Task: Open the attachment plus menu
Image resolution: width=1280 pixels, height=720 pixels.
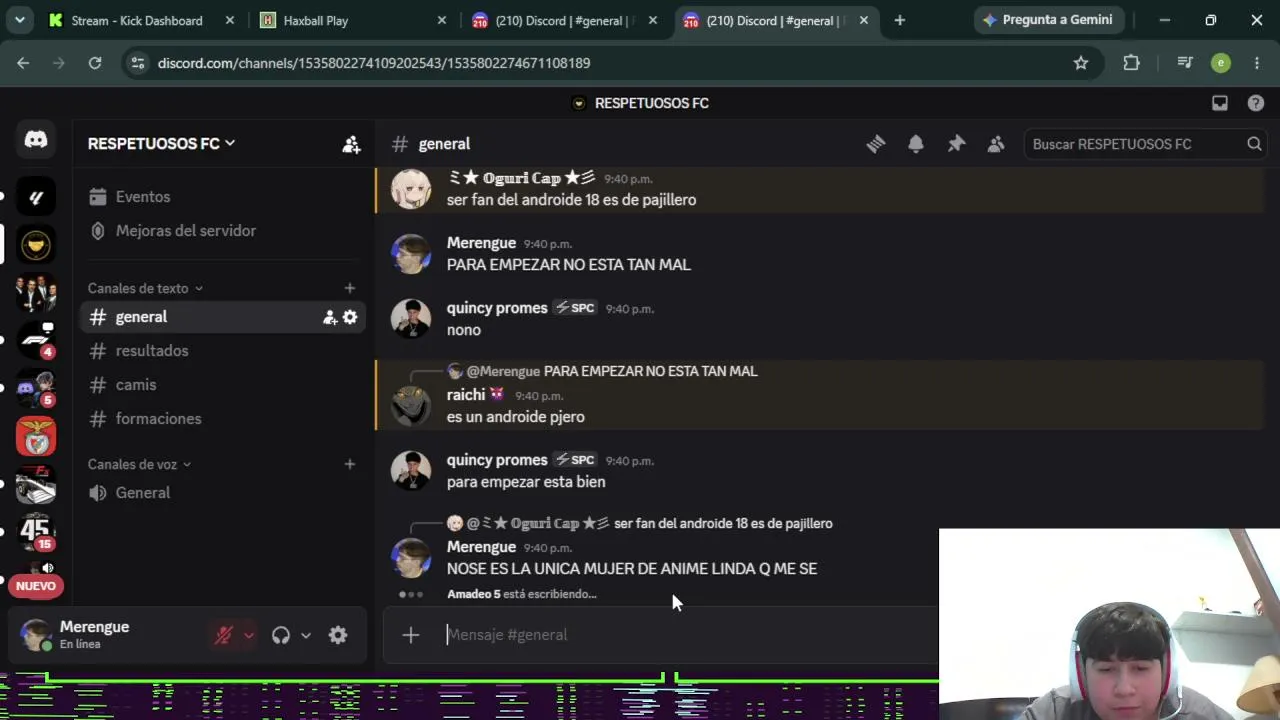Action: coord(410,635)
